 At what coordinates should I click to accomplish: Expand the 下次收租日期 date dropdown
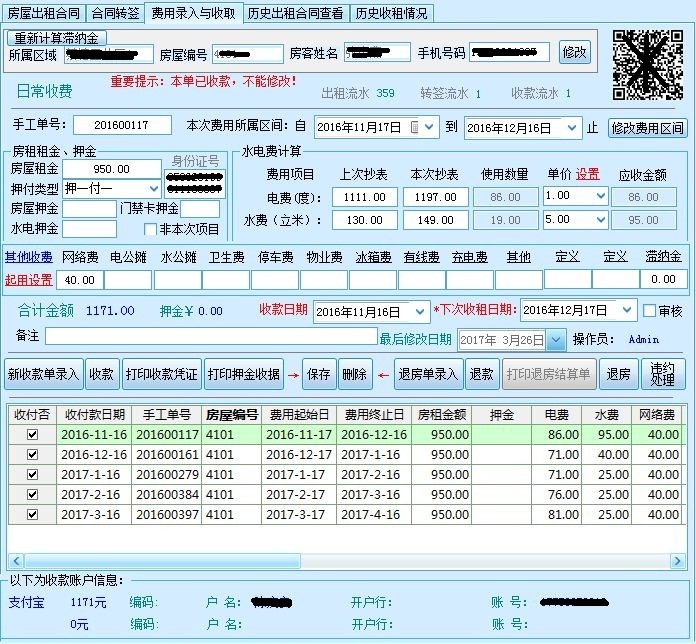(627, 311)
